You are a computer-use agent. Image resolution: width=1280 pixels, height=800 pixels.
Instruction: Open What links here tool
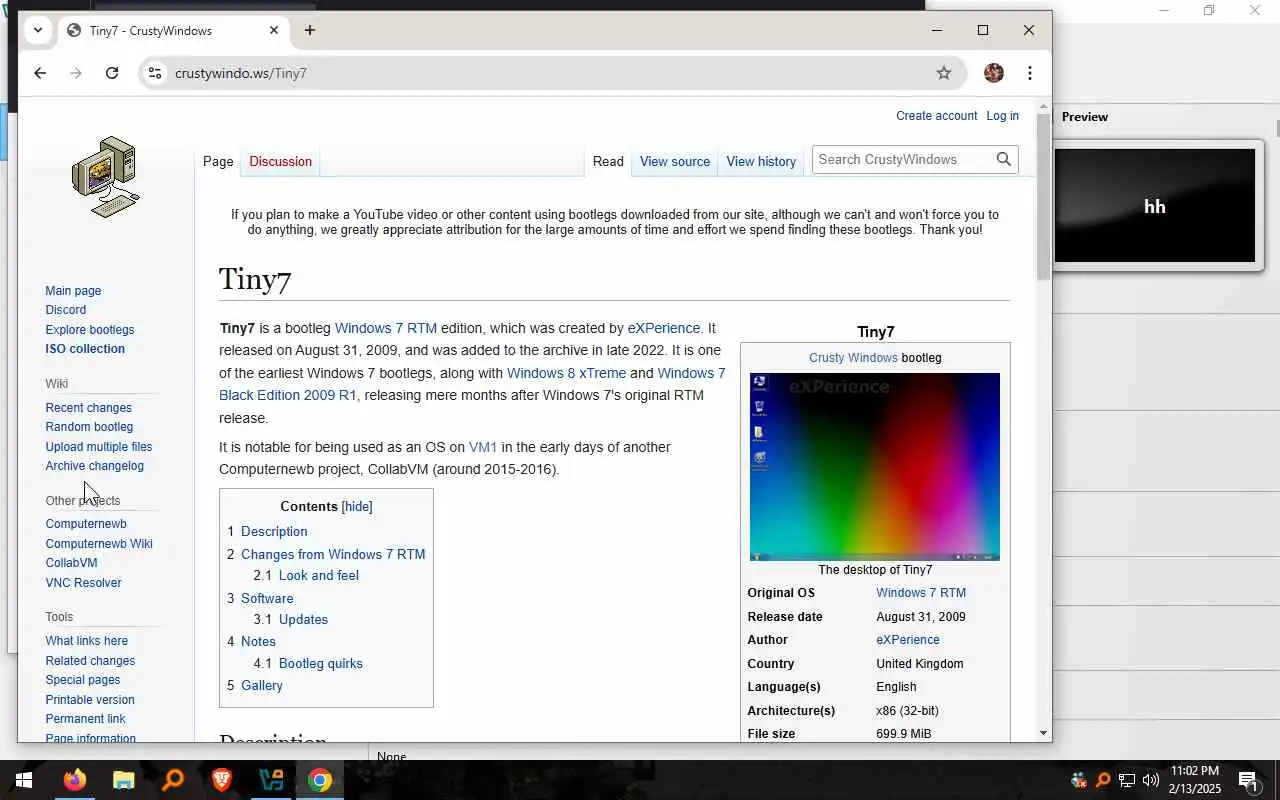pyautogui.click(x=86, y=641)
